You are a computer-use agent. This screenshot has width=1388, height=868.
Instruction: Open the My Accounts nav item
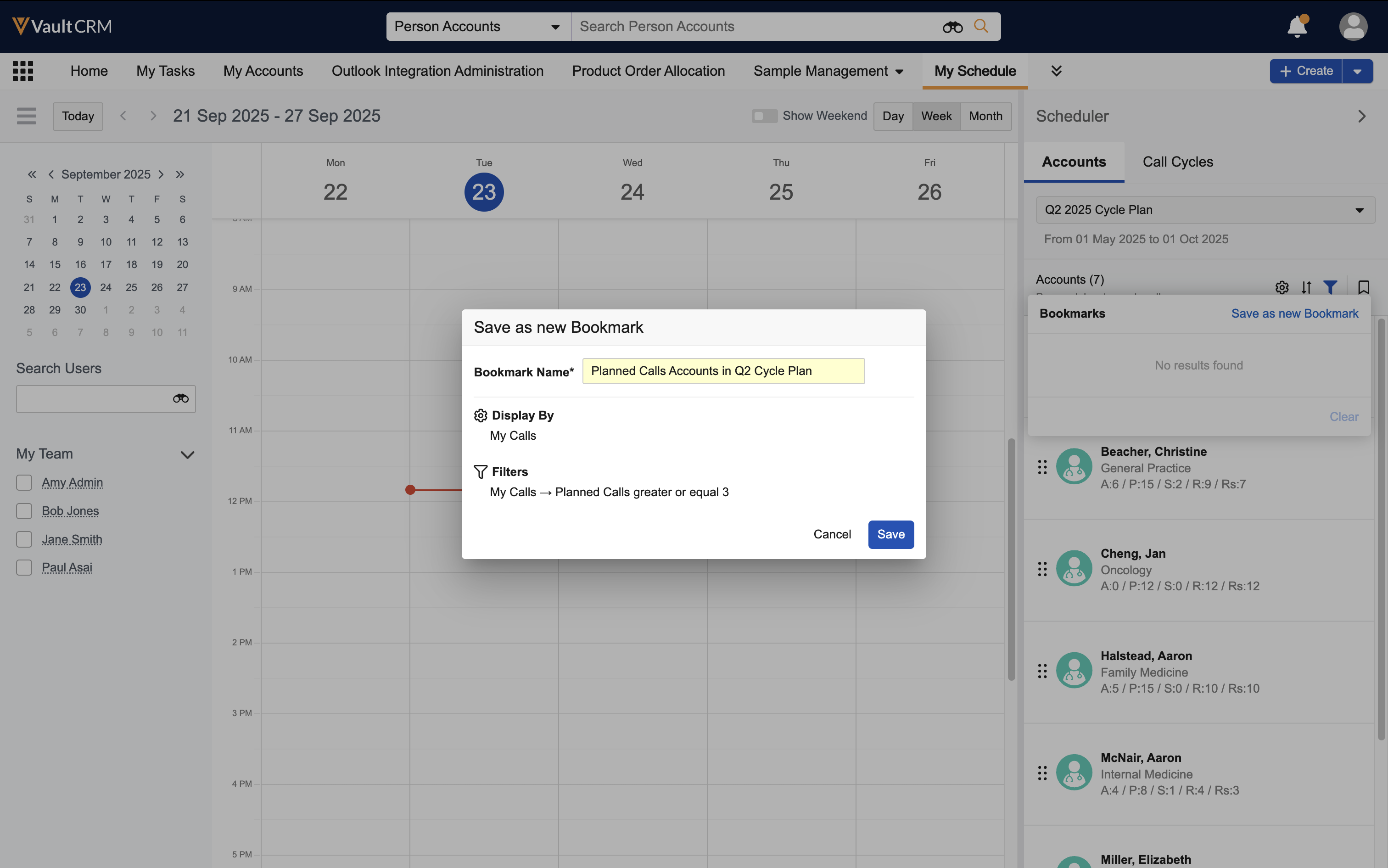tap(263, 71)
